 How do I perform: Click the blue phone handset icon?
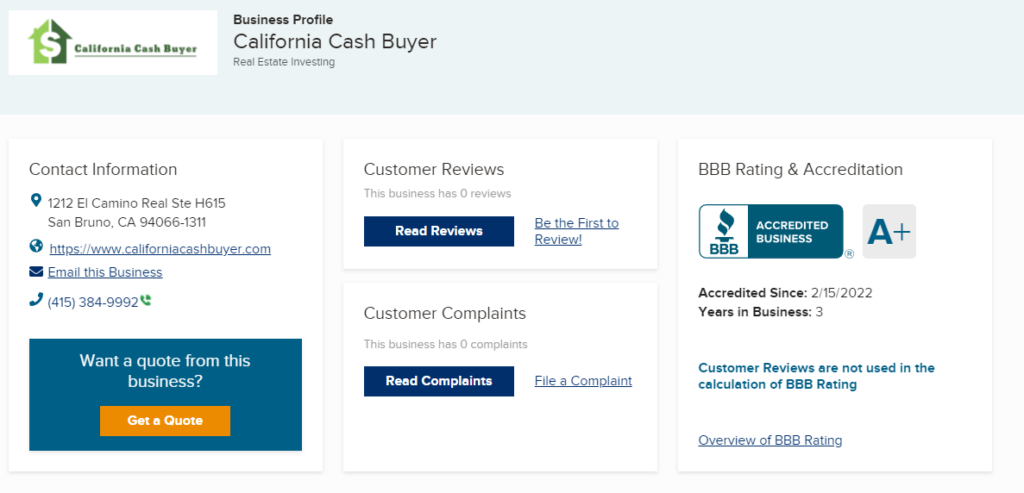coord(36,300)
